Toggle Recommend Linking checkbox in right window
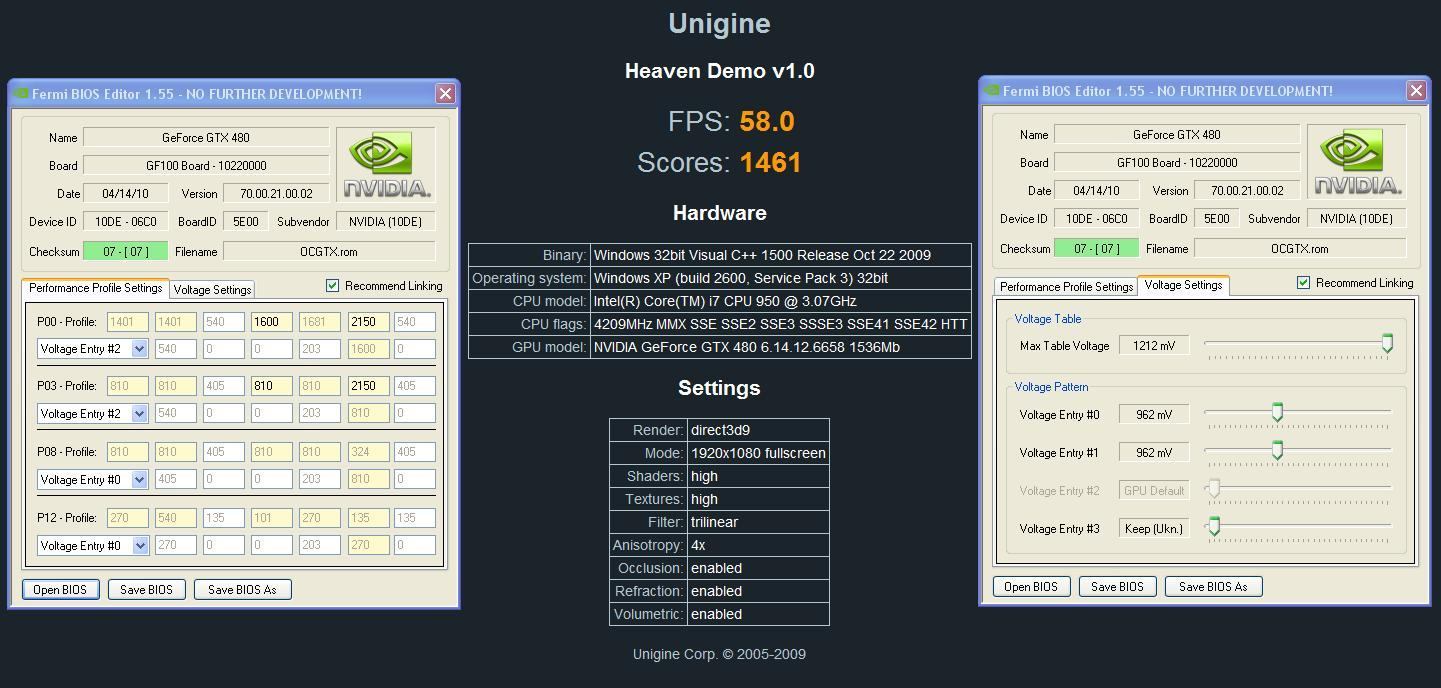This screenshot has height=688, width=1441. [1304, 282]
